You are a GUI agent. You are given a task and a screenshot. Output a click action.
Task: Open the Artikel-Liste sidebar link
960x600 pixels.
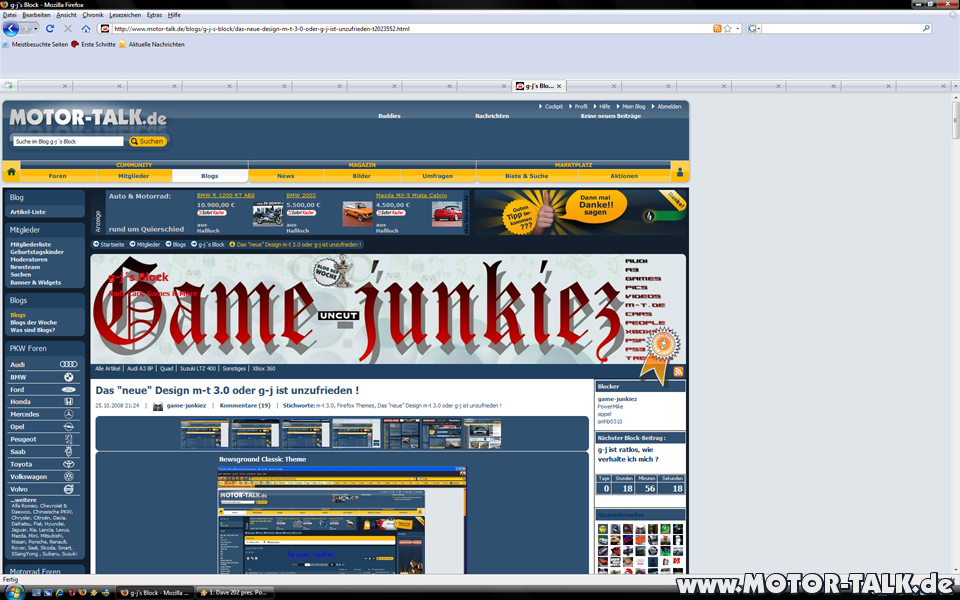(28, 212)
